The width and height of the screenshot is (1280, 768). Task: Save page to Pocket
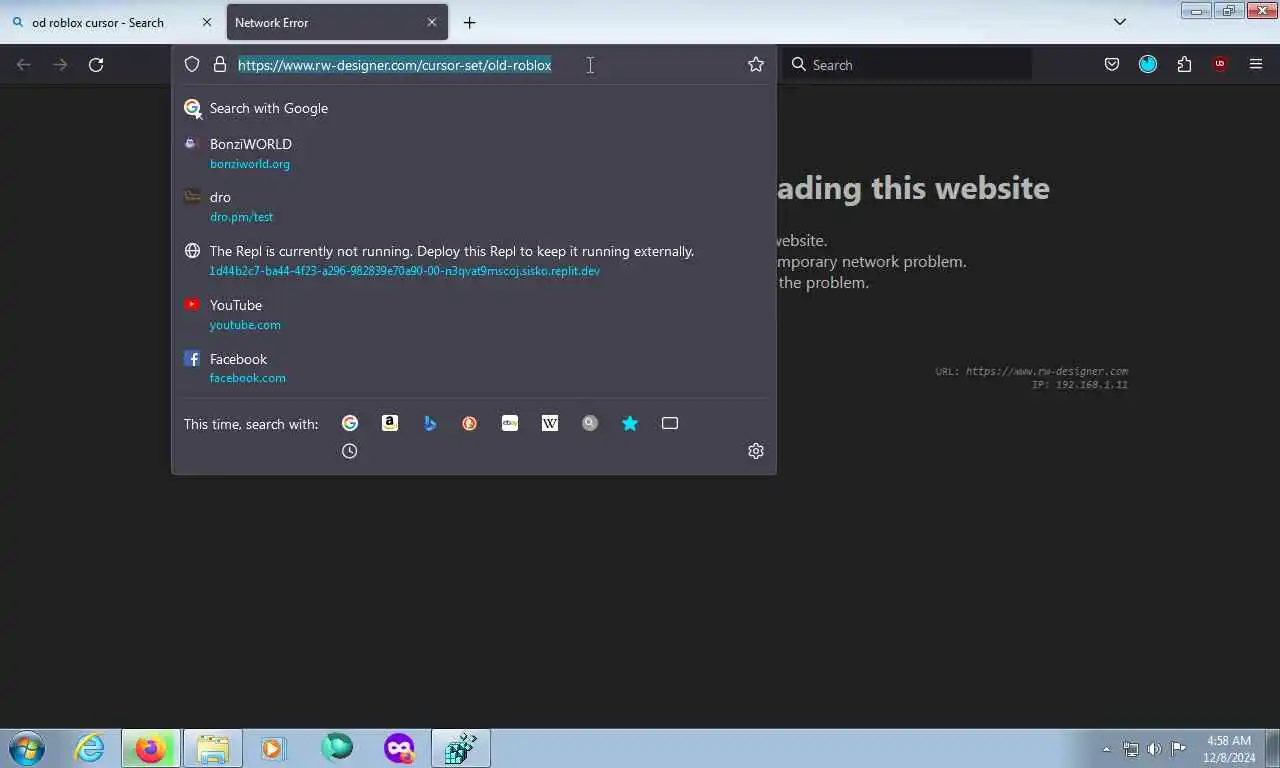click(x=1112, y=65)
